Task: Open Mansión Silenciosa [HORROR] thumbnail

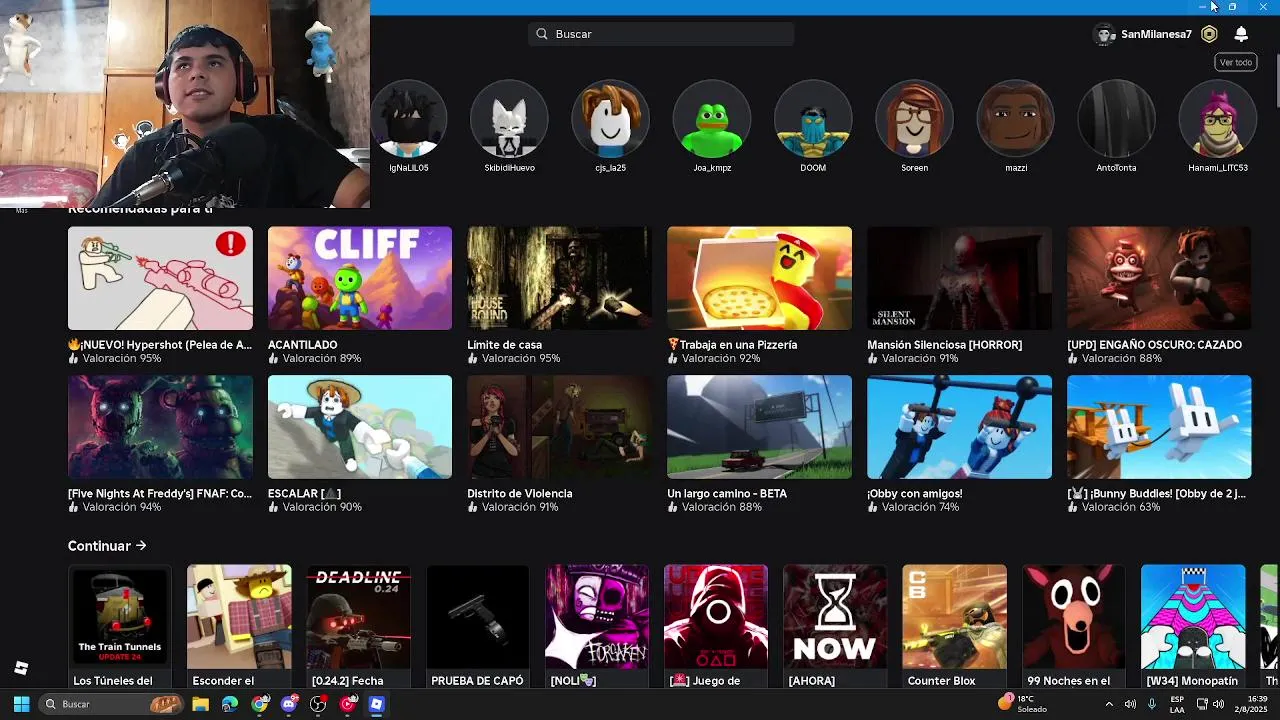Action: [x=959, y=278]
